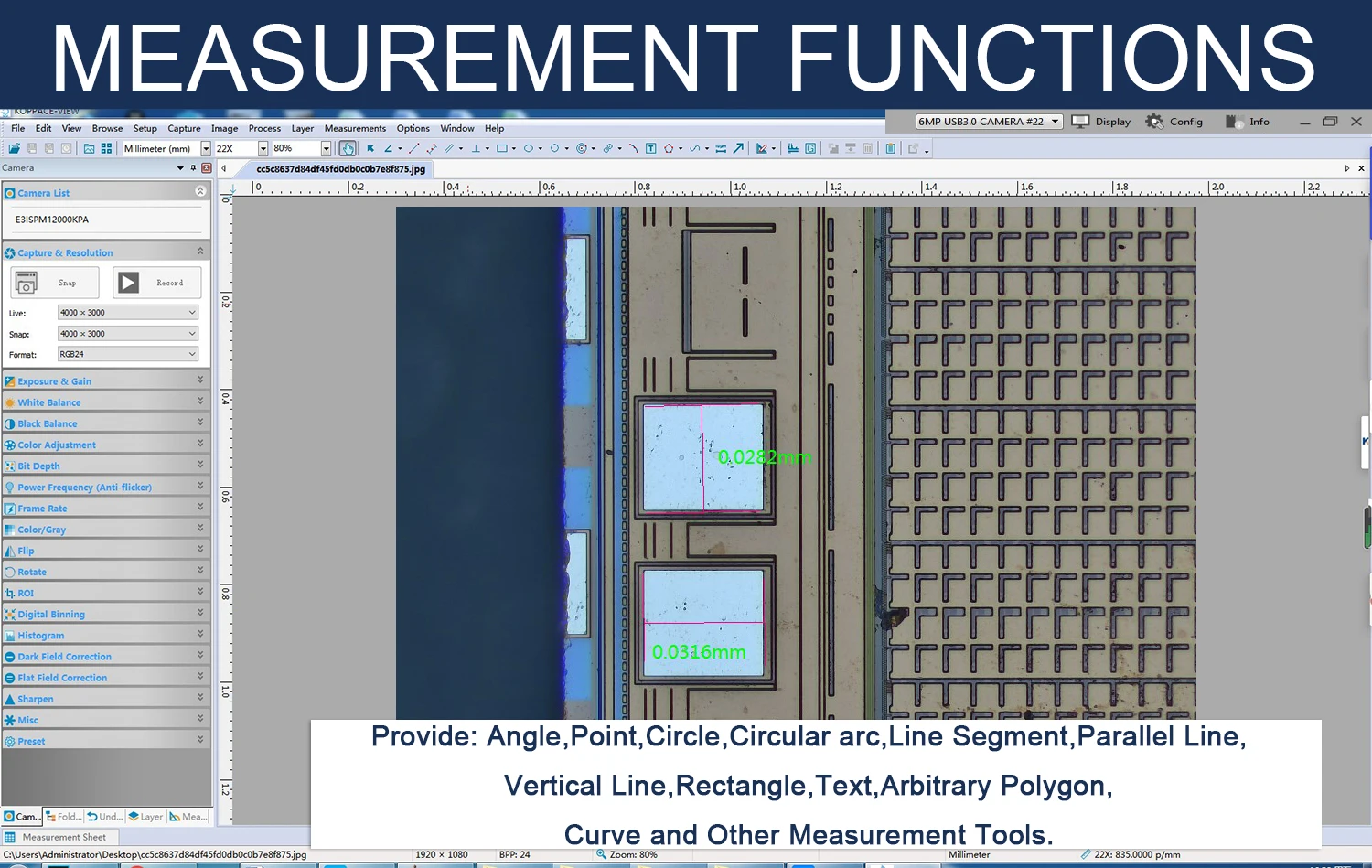Viewport: 1372px width, 868px height.
Task: Select the Line segment measurement tool
Action: pos(414,148)
